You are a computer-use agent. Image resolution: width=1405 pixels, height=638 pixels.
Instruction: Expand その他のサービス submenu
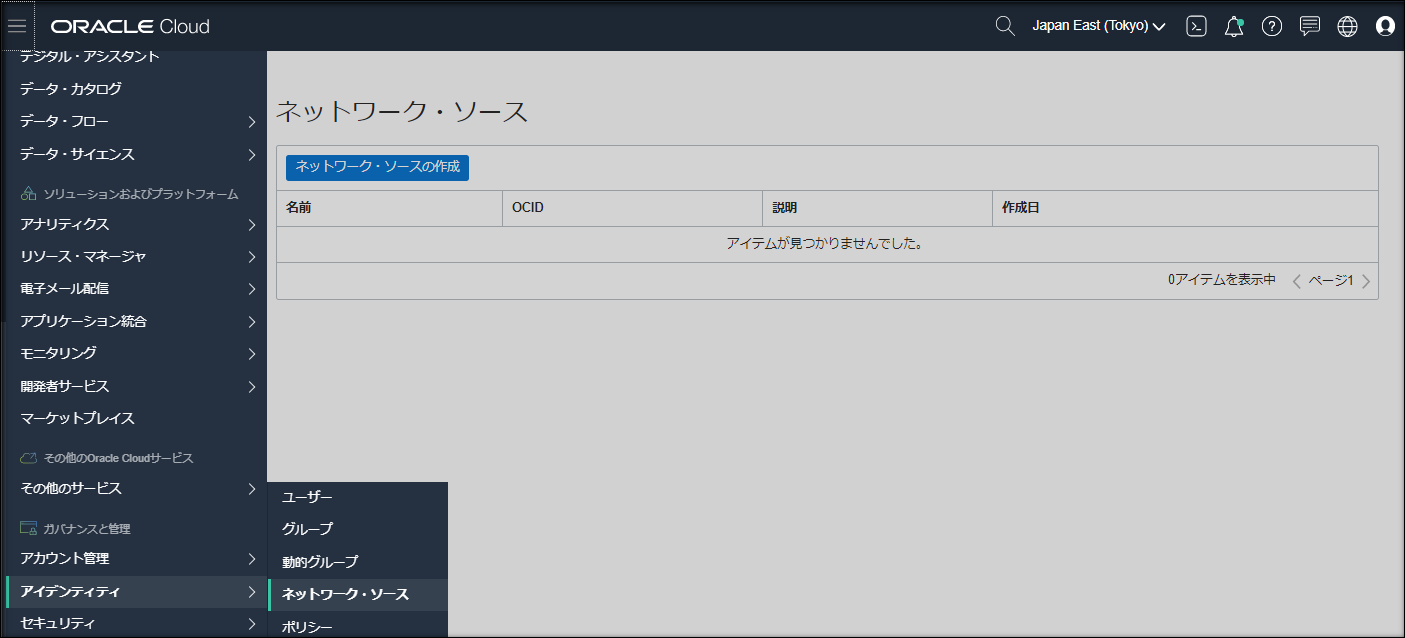click(x=136, y=489)
